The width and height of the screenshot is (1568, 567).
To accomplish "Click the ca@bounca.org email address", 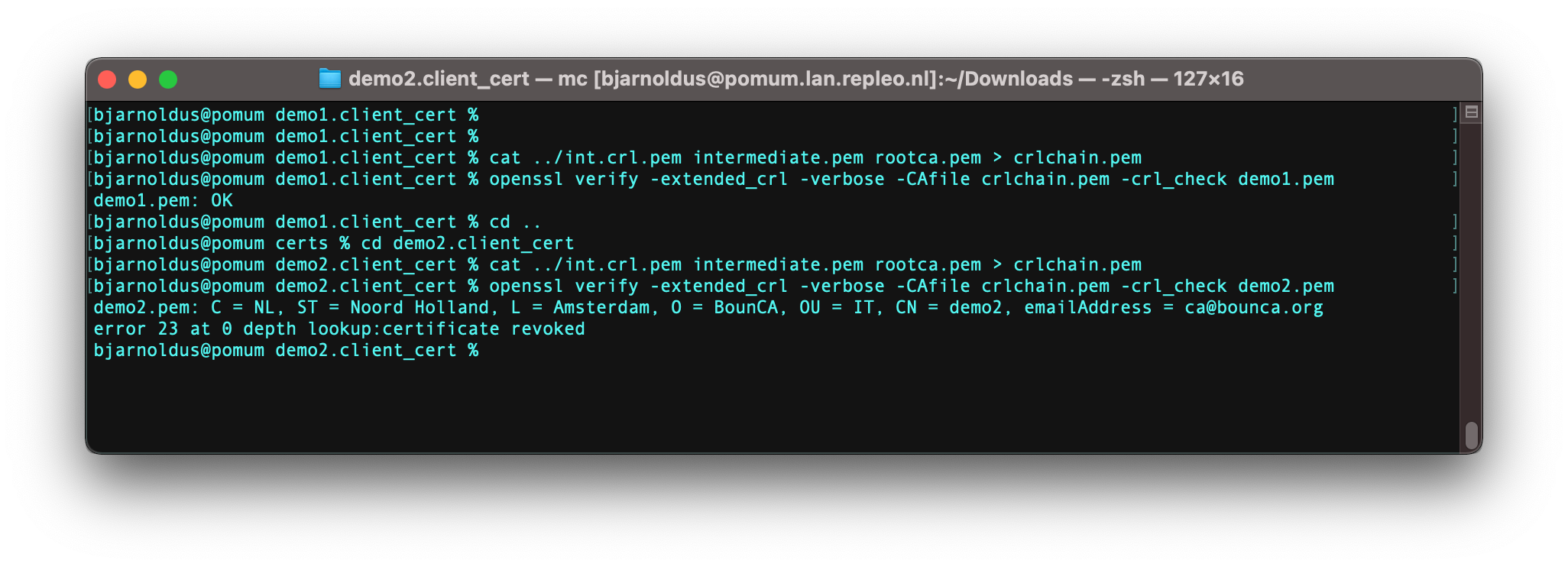I will [x=1254, y=307].
